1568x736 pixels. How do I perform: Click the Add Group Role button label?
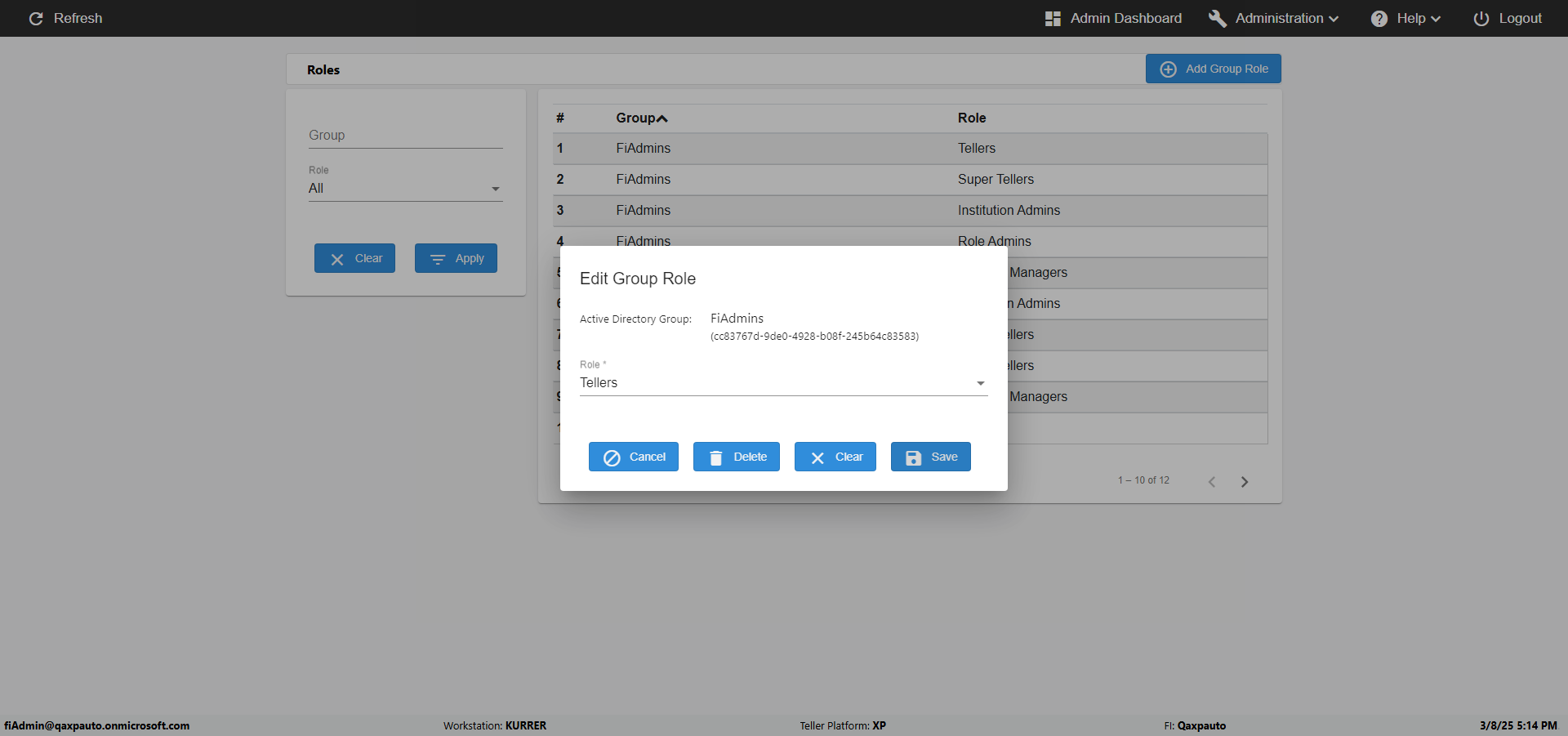[1227, 69]
